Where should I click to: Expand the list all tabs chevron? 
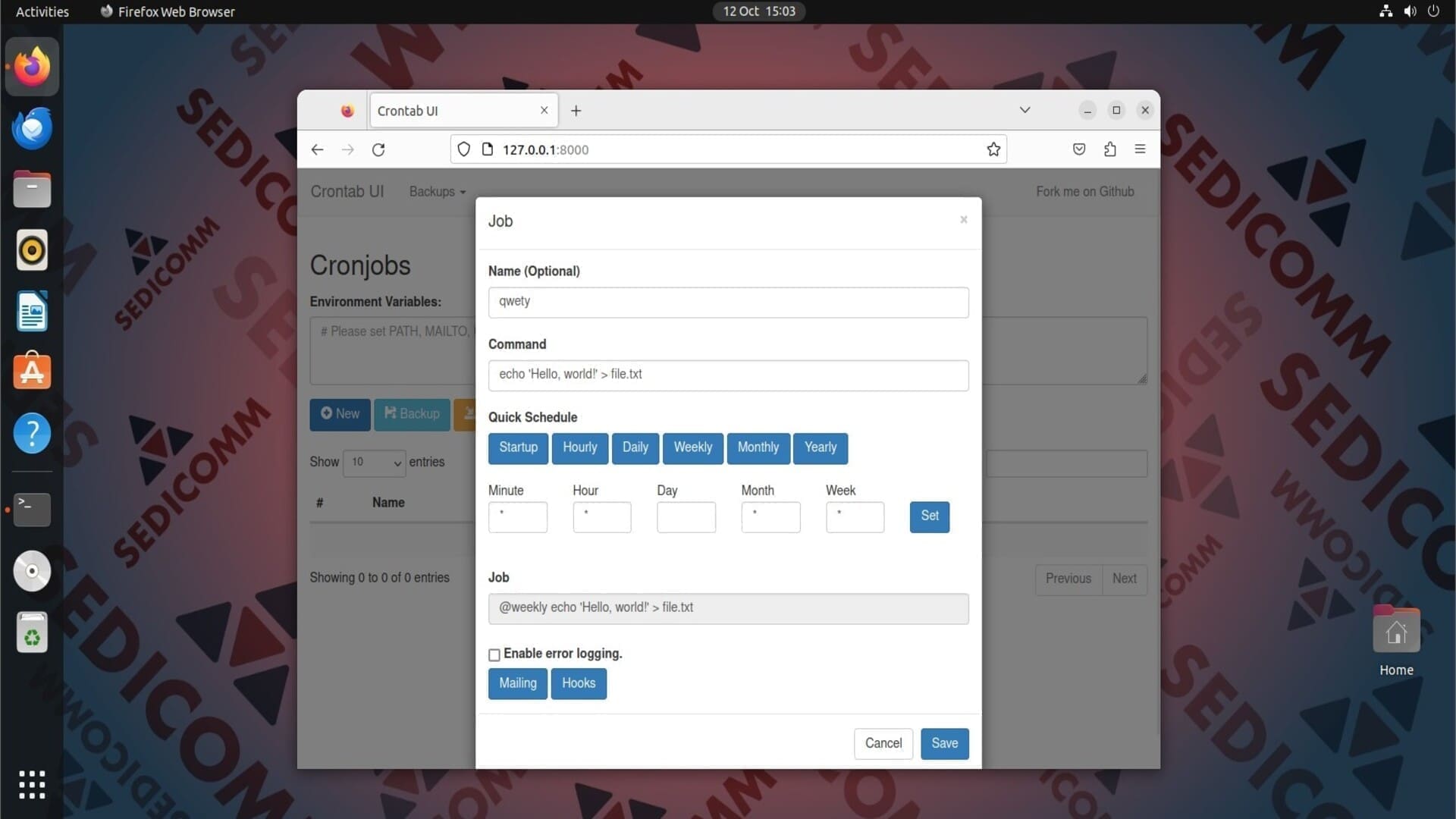[1025, 110]
